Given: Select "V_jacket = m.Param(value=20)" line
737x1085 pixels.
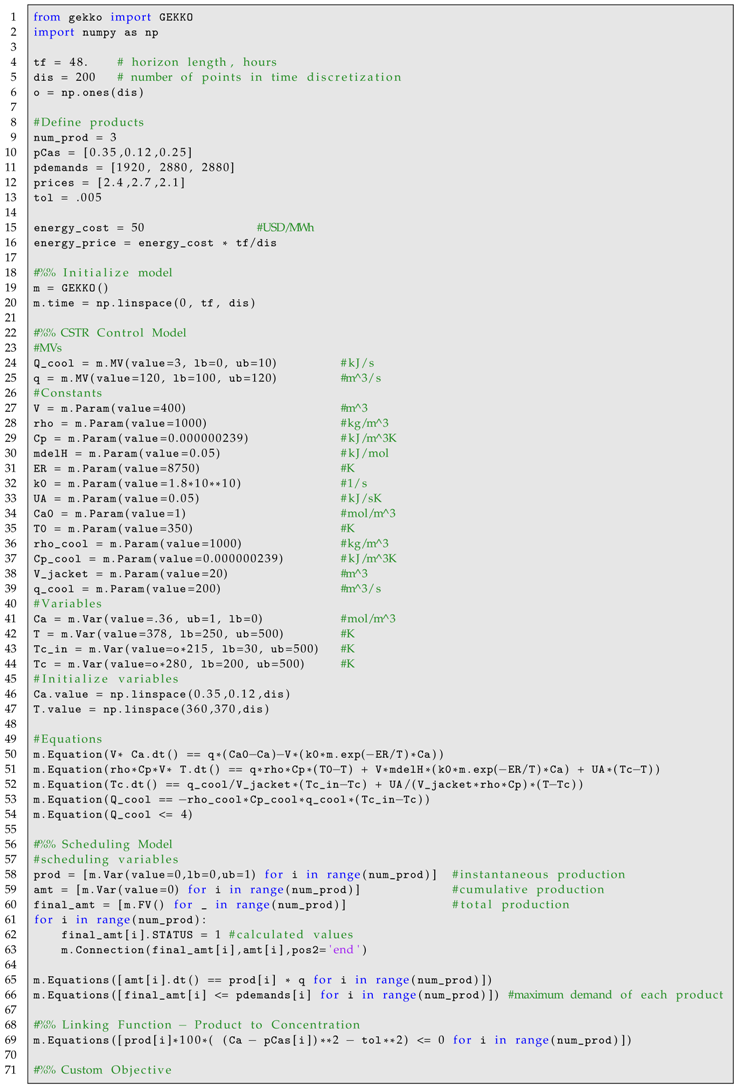Looking at the screenshot, I should 130,574.
